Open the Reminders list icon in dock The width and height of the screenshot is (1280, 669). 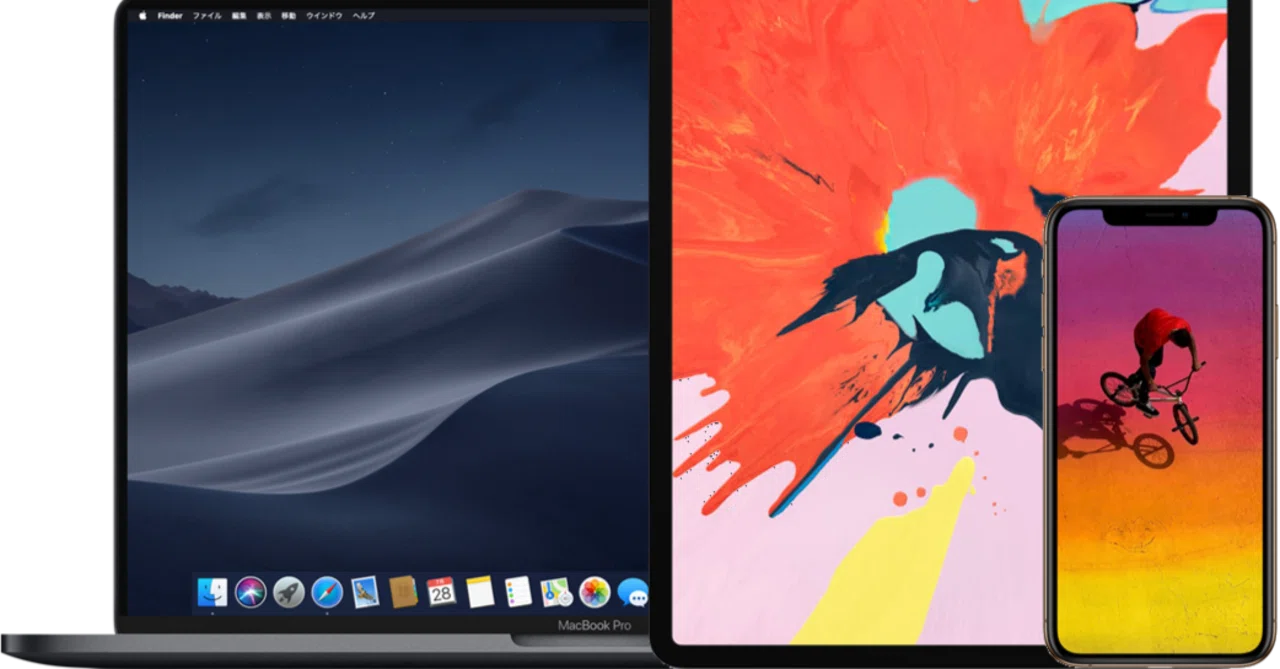tap(518, 592)
